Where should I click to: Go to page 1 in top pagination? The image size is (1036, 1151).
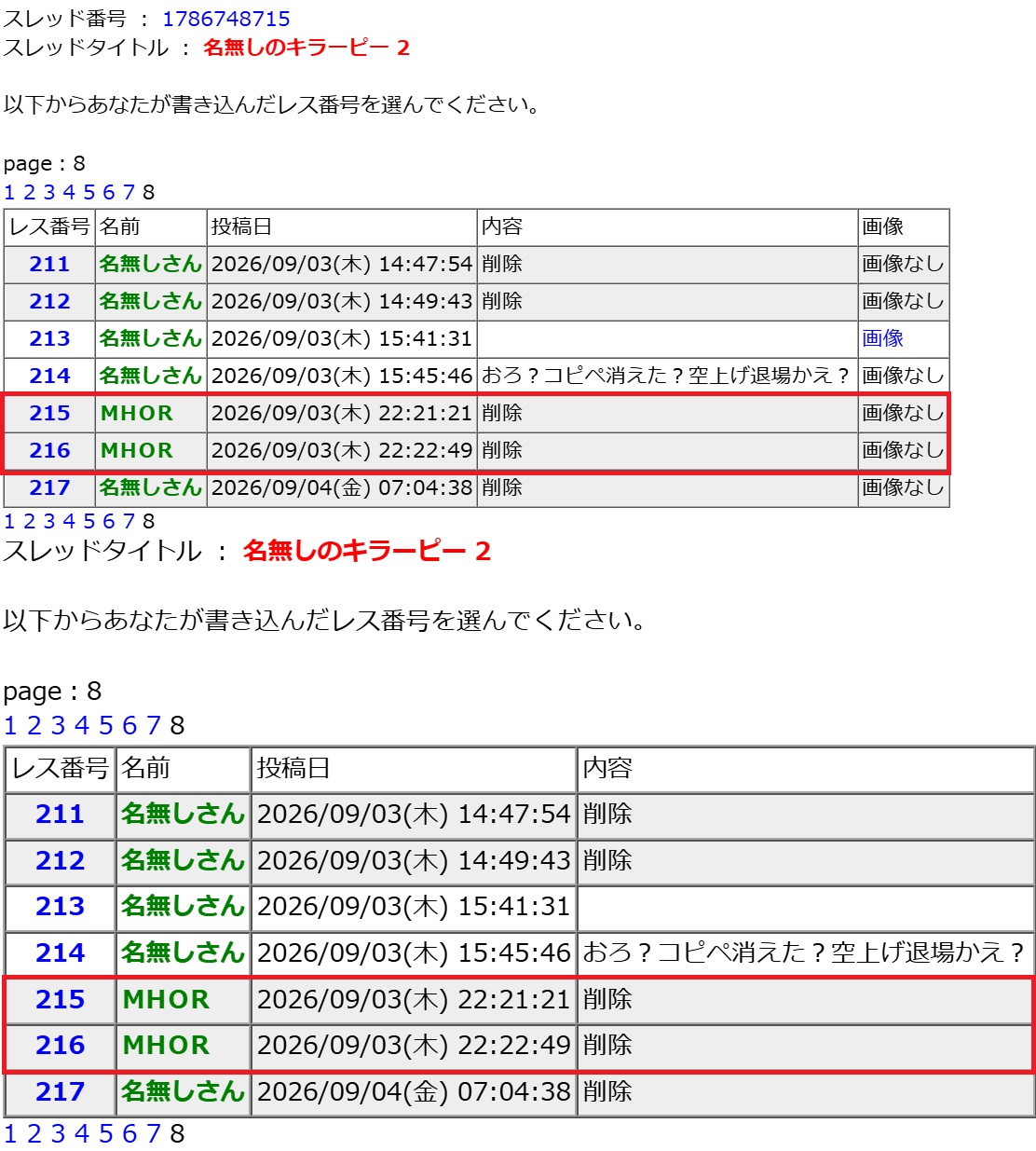pos(9,192)
